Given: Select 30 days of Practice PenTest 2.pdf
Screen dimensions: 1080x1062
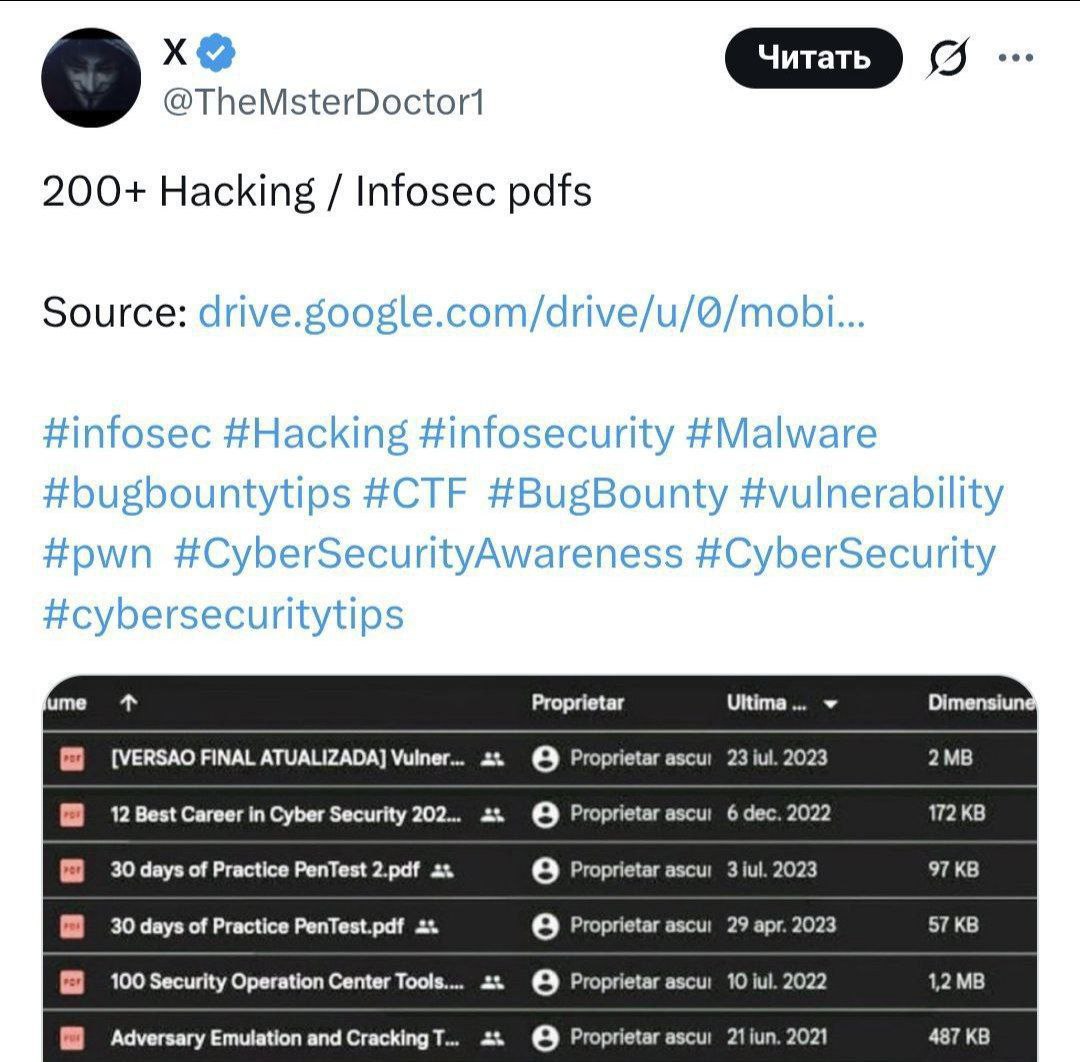Looking at the screenshot, I should pyautogui.click(x=264, y=870).
